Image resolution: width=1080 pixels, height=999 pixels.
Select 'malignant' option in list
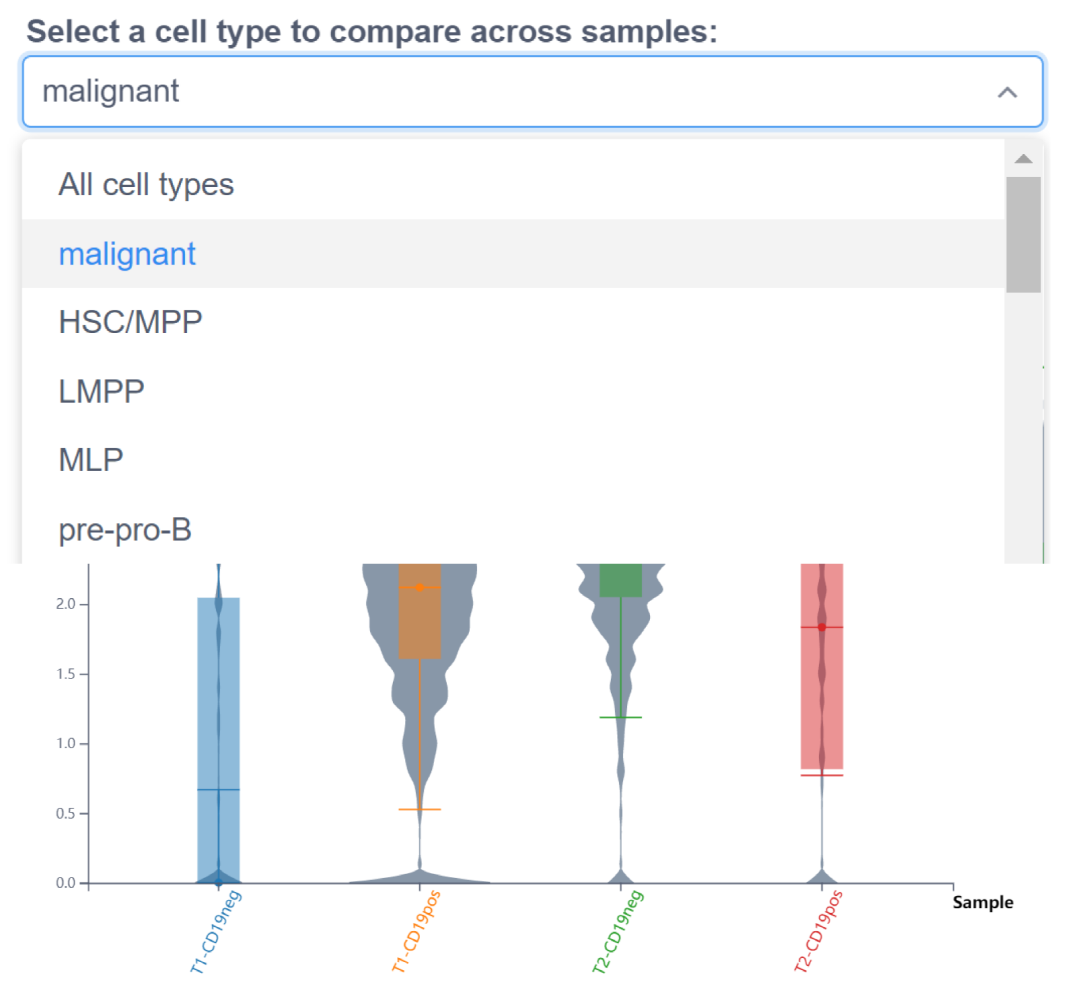[x=128, y=254]
